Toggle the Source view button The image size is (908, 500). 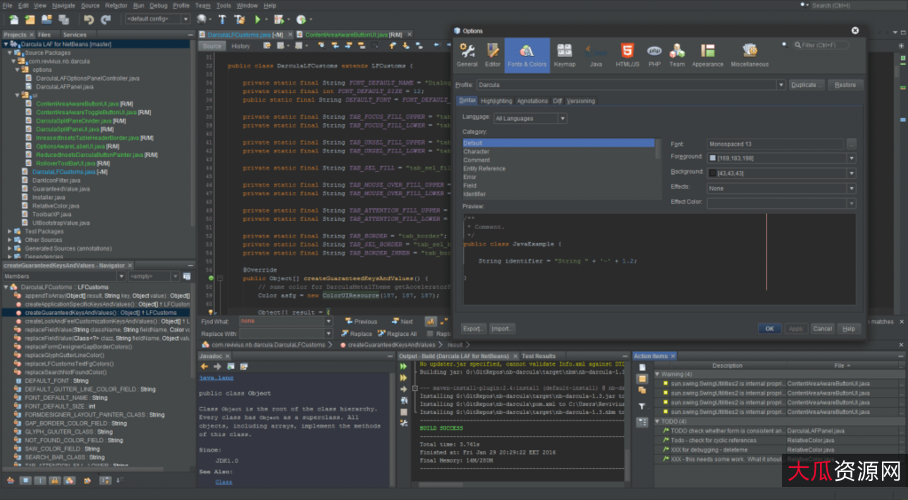[x=211, y=46]
